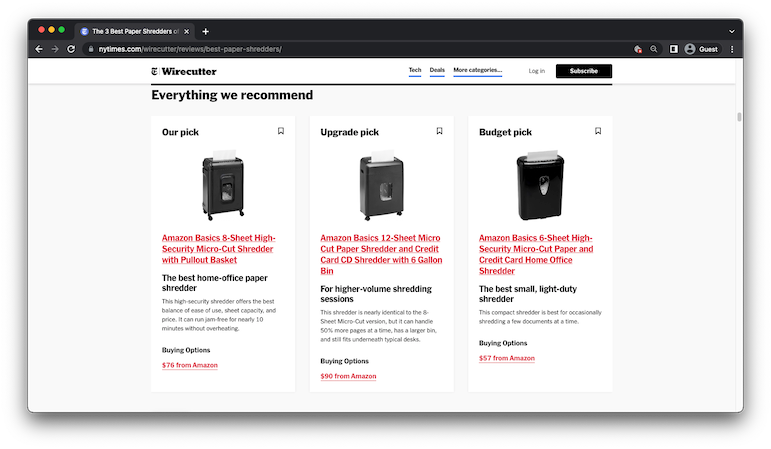
Task: Click the Our pick heading text
Action: (180, 132)
